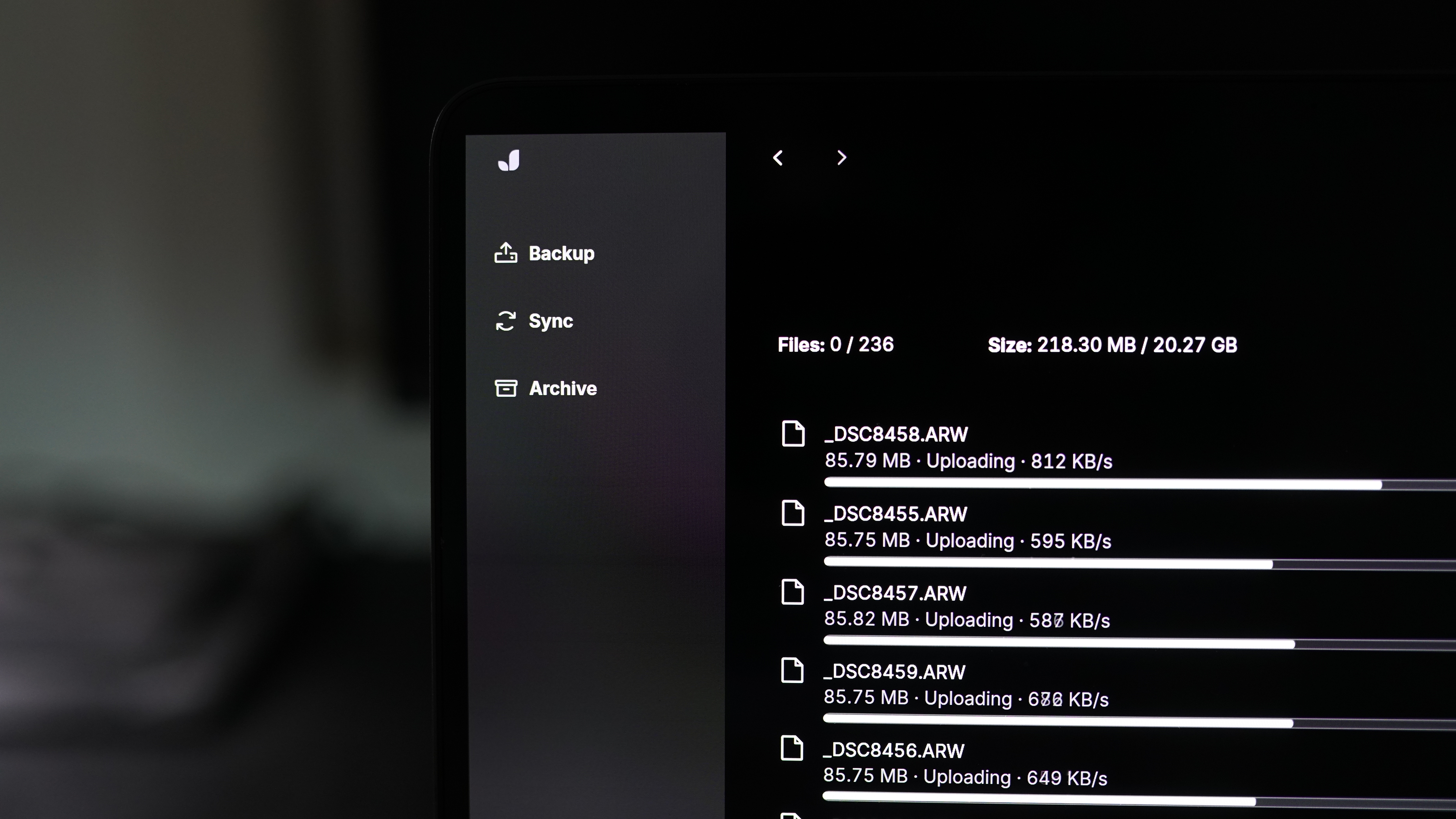This screenshot has width=1456, height=819.
Task: Go back with the left chevron
Action: pyautogui.click(x=778, y=158)
